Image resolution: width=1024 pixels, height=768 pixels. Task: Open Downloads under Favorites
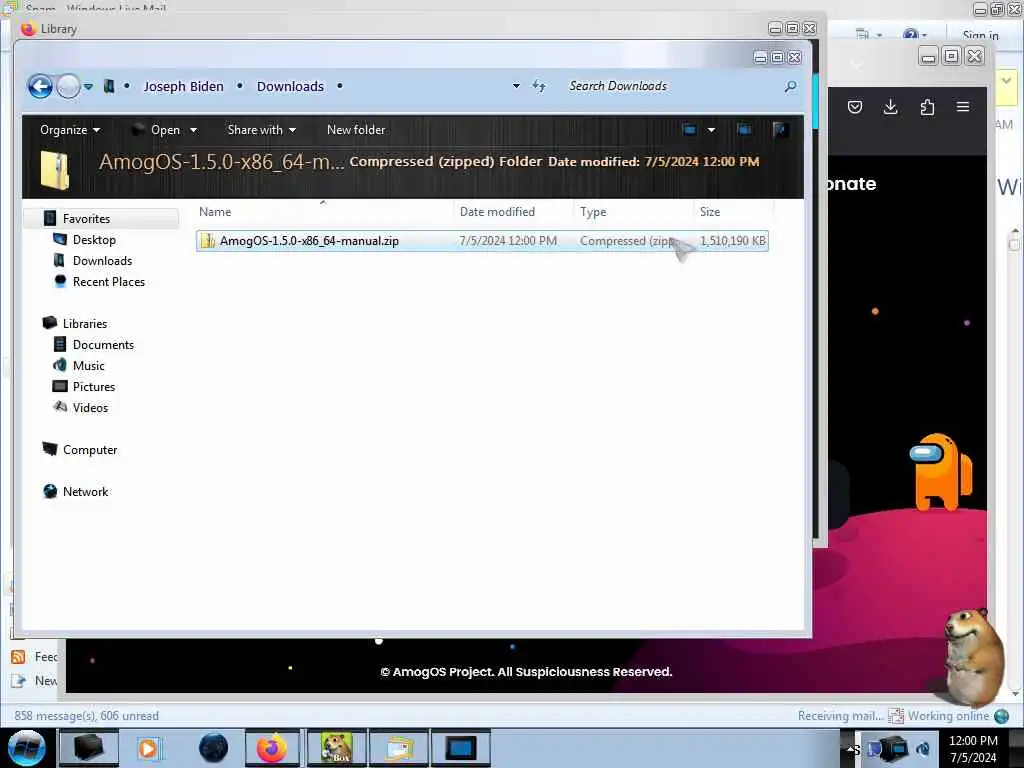(x=102, y=261)
